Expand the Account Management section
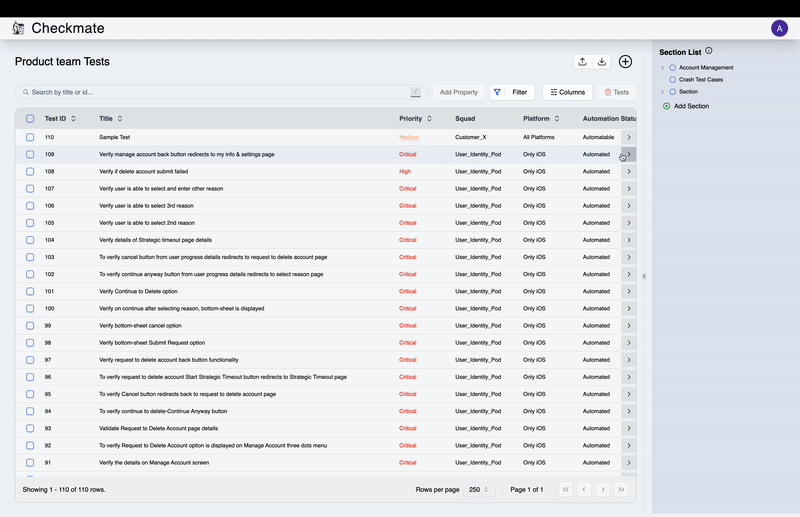The height and width of the screenshot is (517, 800). 662,68
